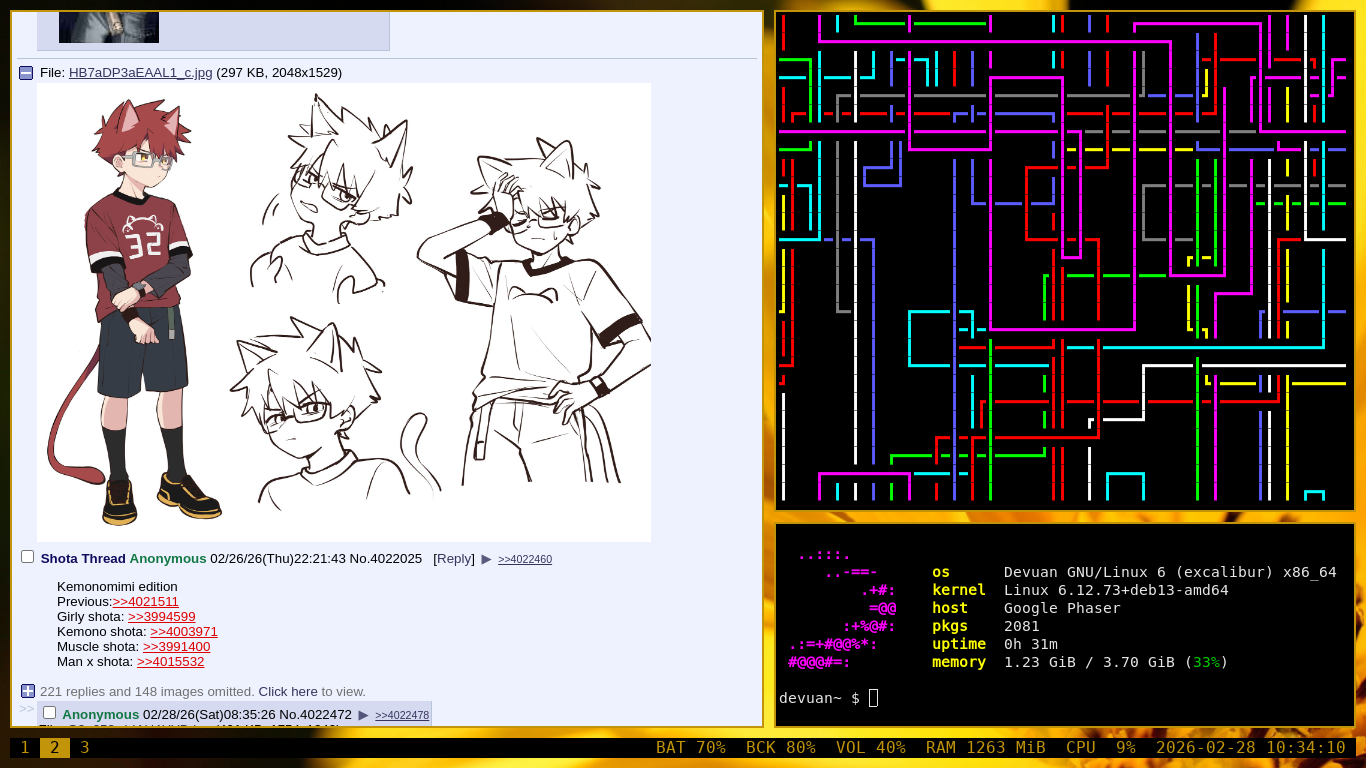The width and height of the screenshot is (1366, 768).
Task: Switch to workspace 3 in the status bar
Action: click(x=85, y=748)
